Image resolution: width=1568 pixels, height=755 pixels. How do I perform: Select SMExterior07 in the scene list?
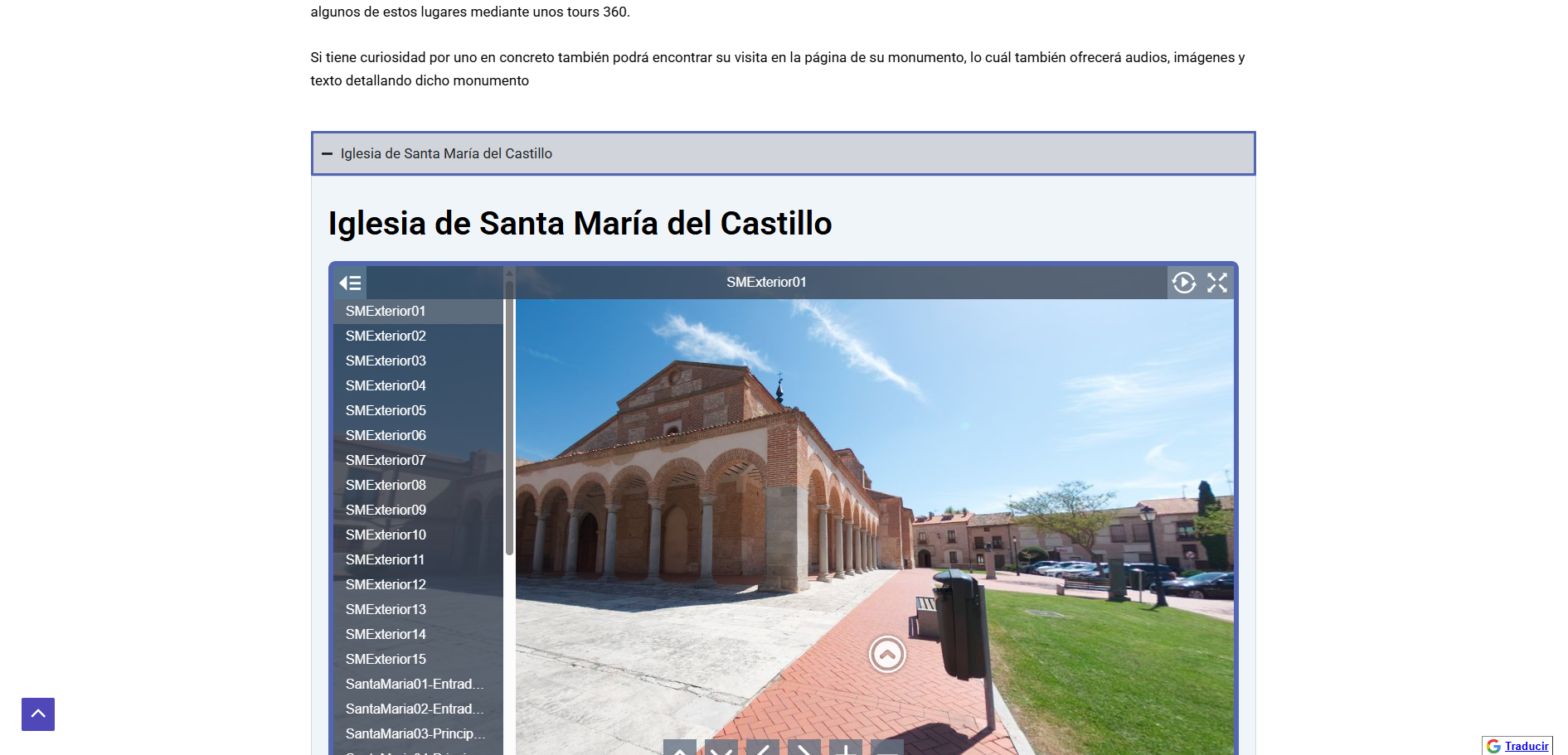[418, 460]
